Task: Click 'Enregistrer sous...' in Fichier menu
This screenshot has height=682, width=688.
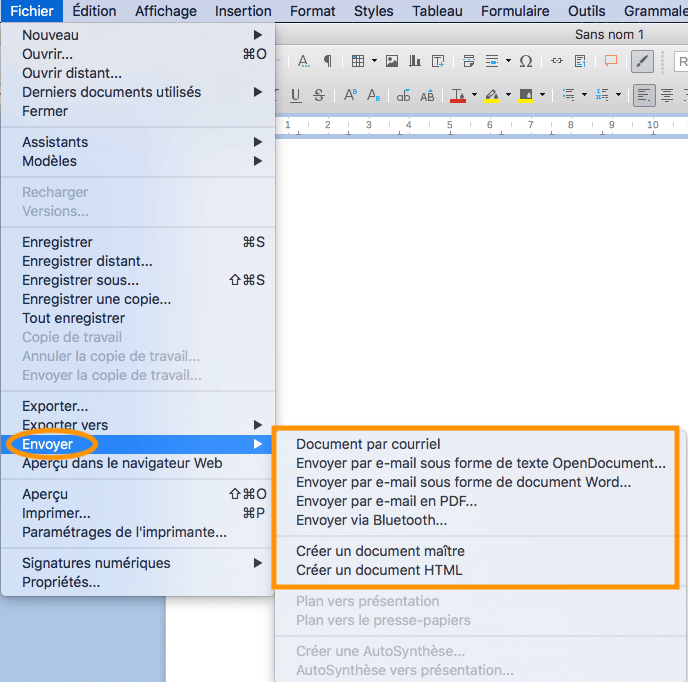Action: [x=80, y=280]
